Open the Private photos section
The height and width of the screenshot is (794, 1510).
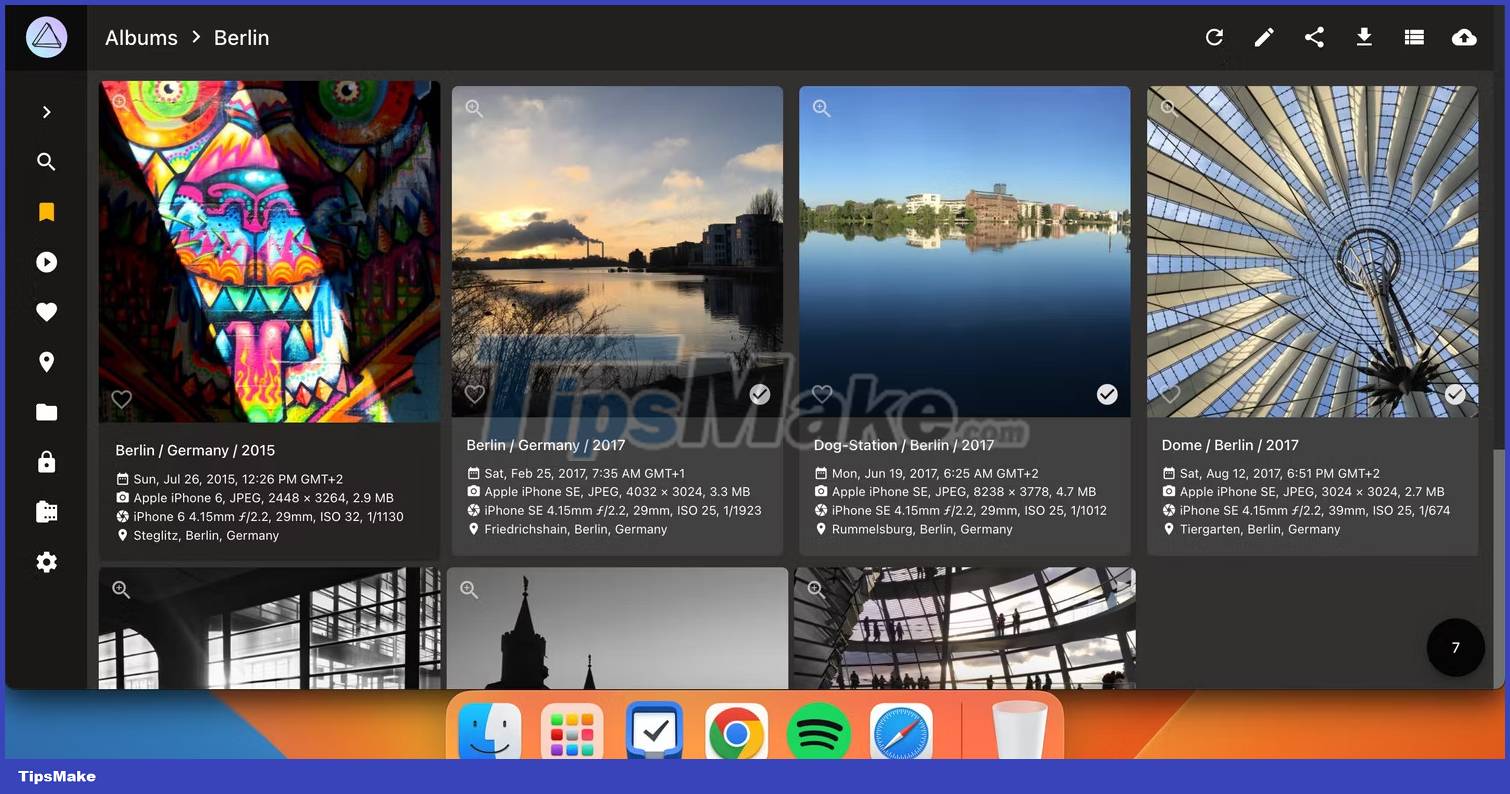(x=46, y=461)
